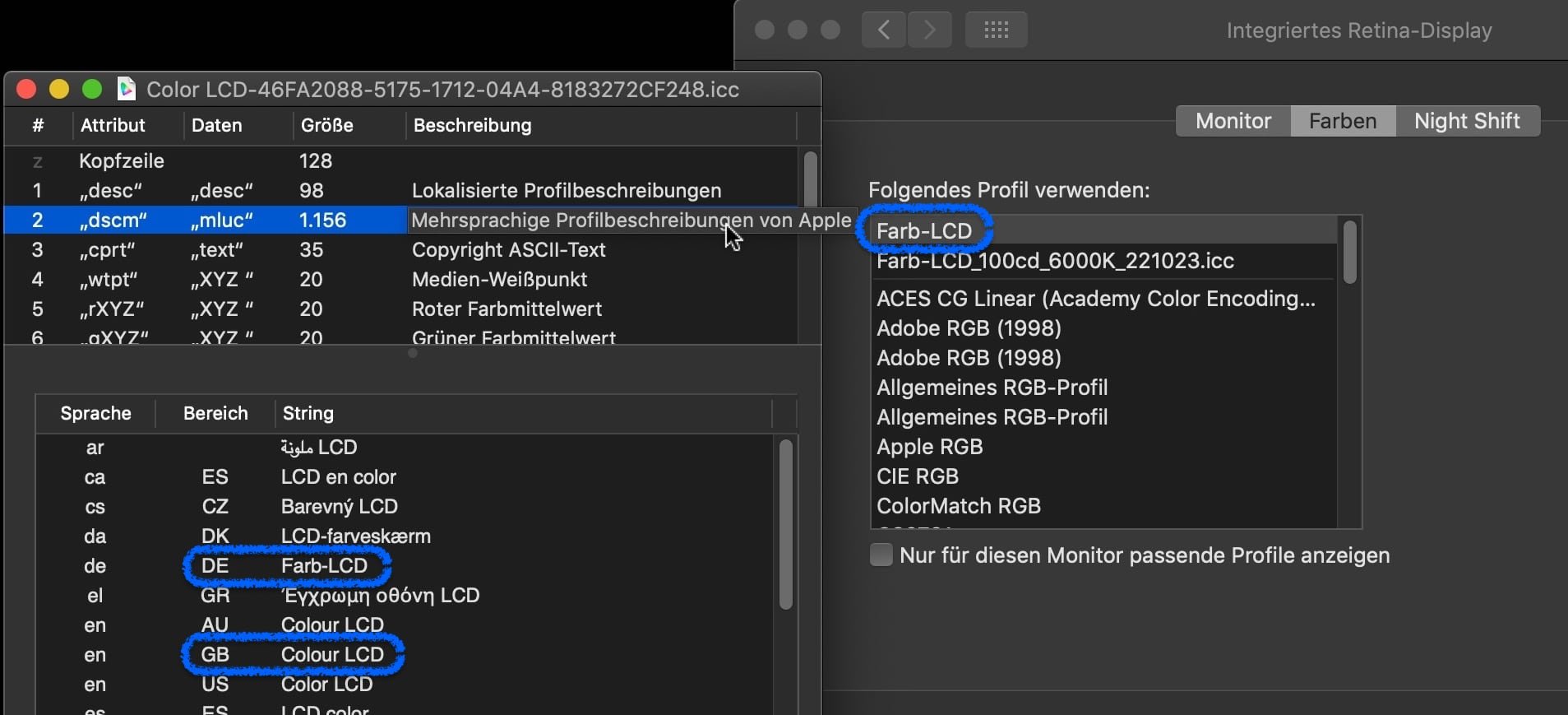Sort by the Daten column header
Viewport: 1568px width, 715px height.
[x=238, y=125]
